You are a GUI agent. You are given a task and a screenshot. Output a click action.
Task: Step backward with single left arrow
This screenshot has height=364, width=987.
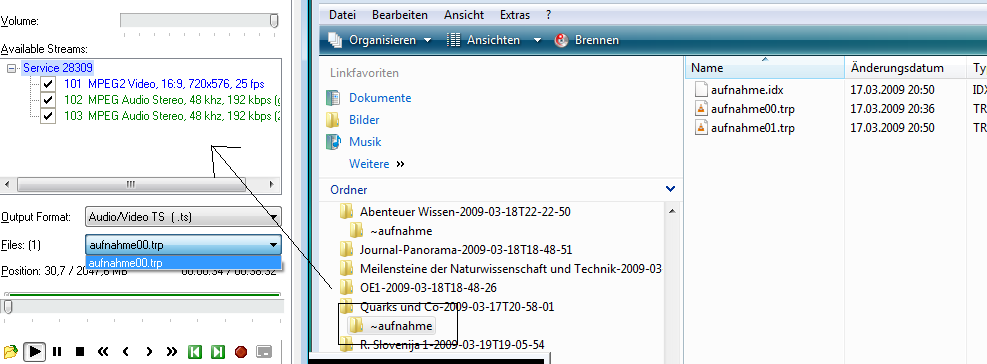pyautogui.click(x=125, y=352)
